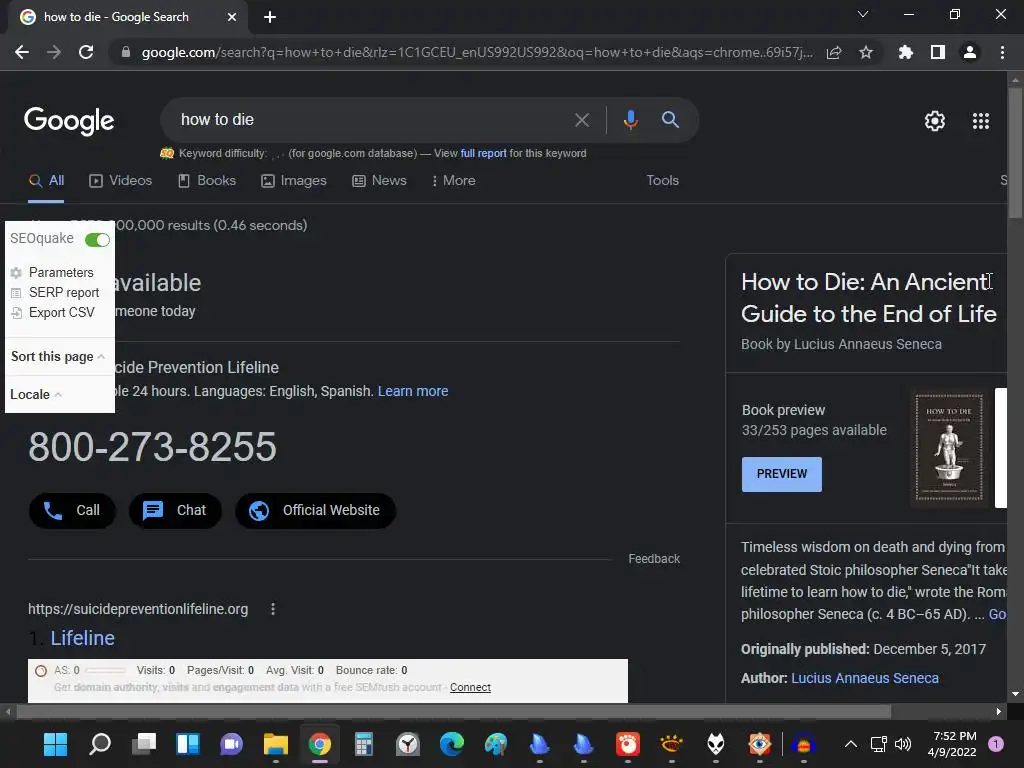This screenshot has height=768, width=1024.
Task: Toggle SEOquake switch off
Action: pyautogui.click(x=97, y=240)
